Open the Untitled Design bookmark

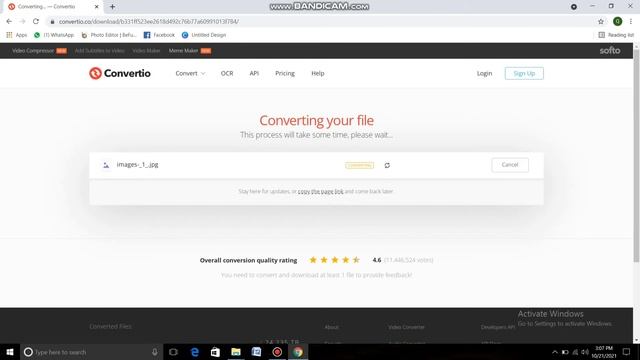click(204, 35)
